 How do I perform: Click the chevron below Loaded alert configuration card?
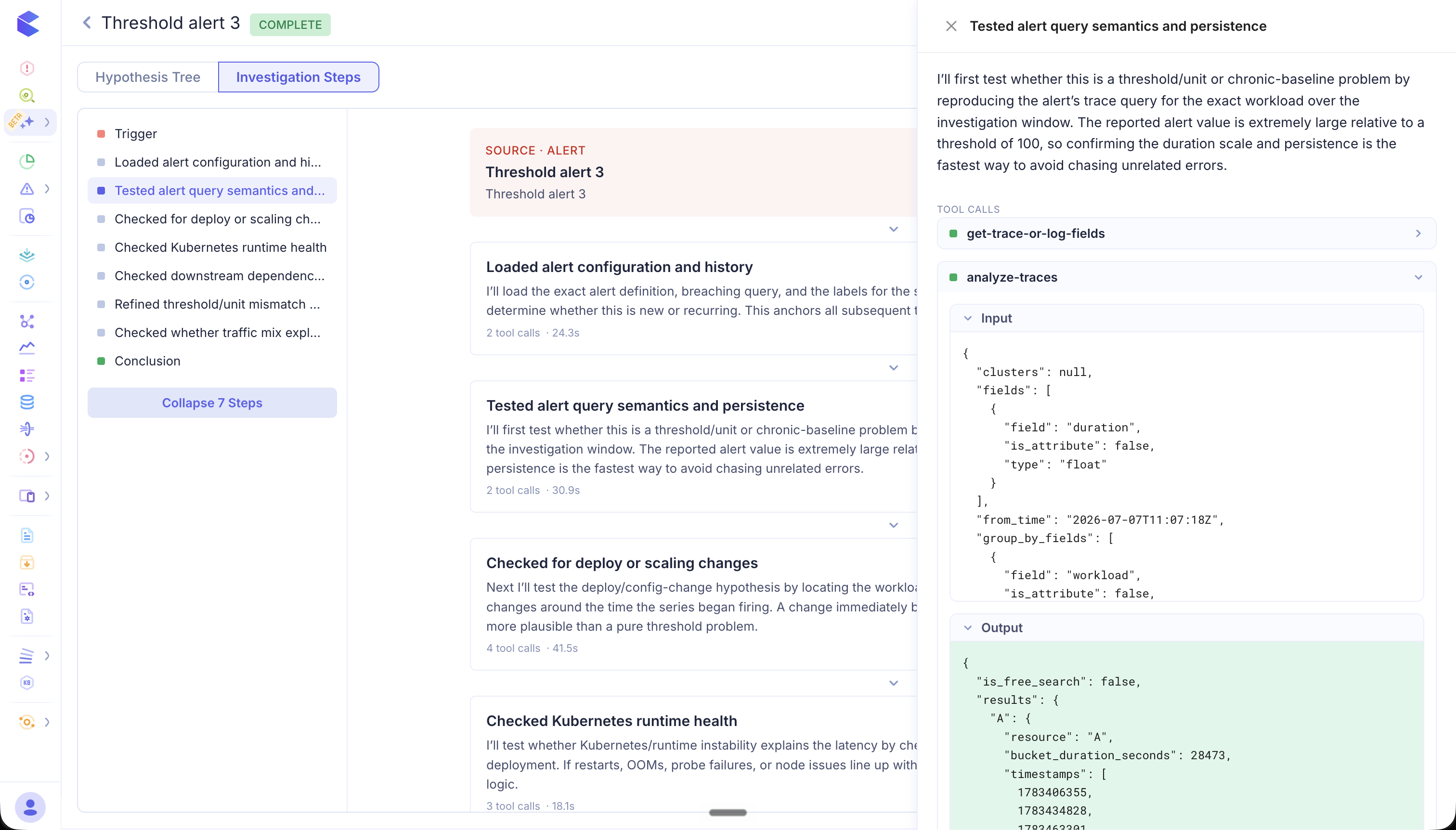coord(893,368)
